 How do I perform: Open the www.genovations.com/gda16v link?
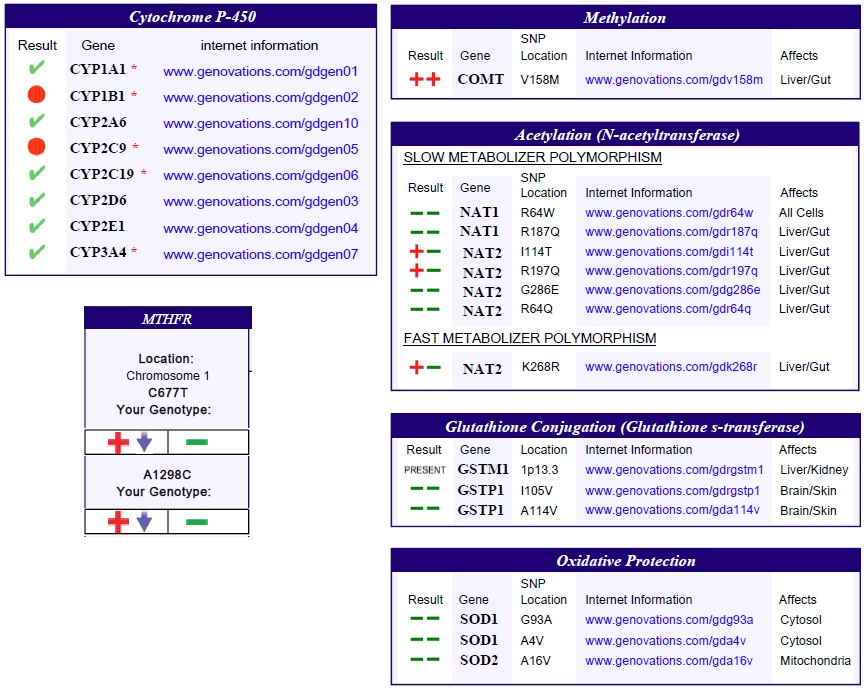pos(668,661)
